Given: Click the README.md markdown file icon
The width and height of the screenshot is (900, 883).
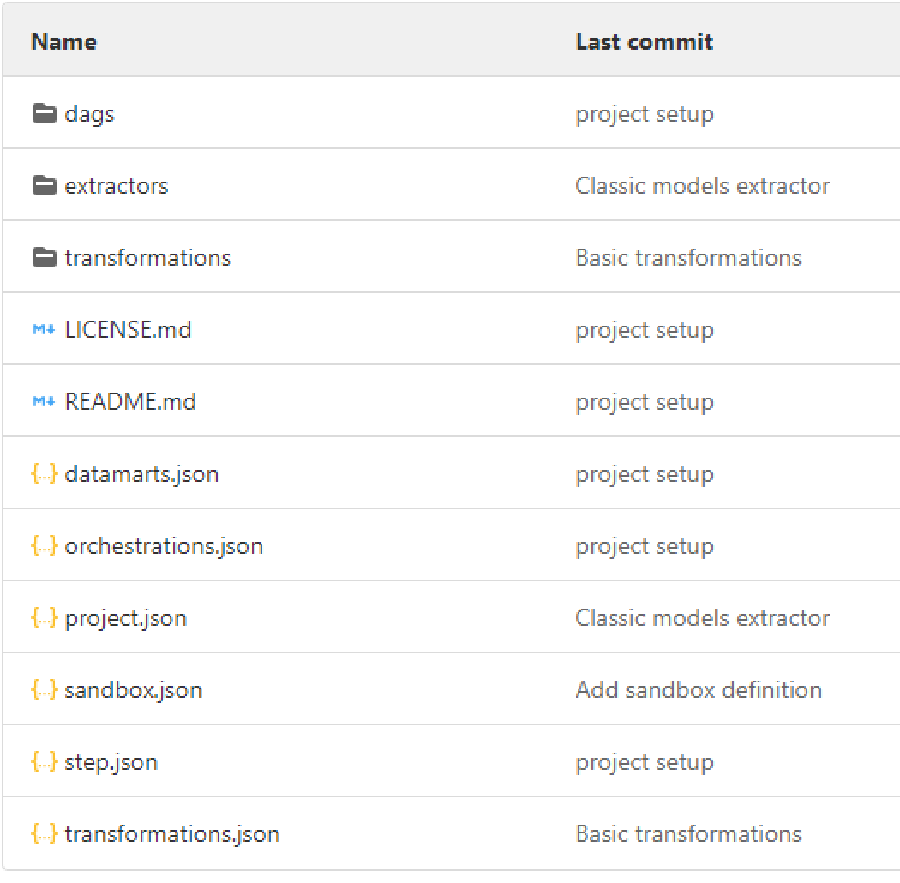Looking at the screenshot, I should point(44,402).
